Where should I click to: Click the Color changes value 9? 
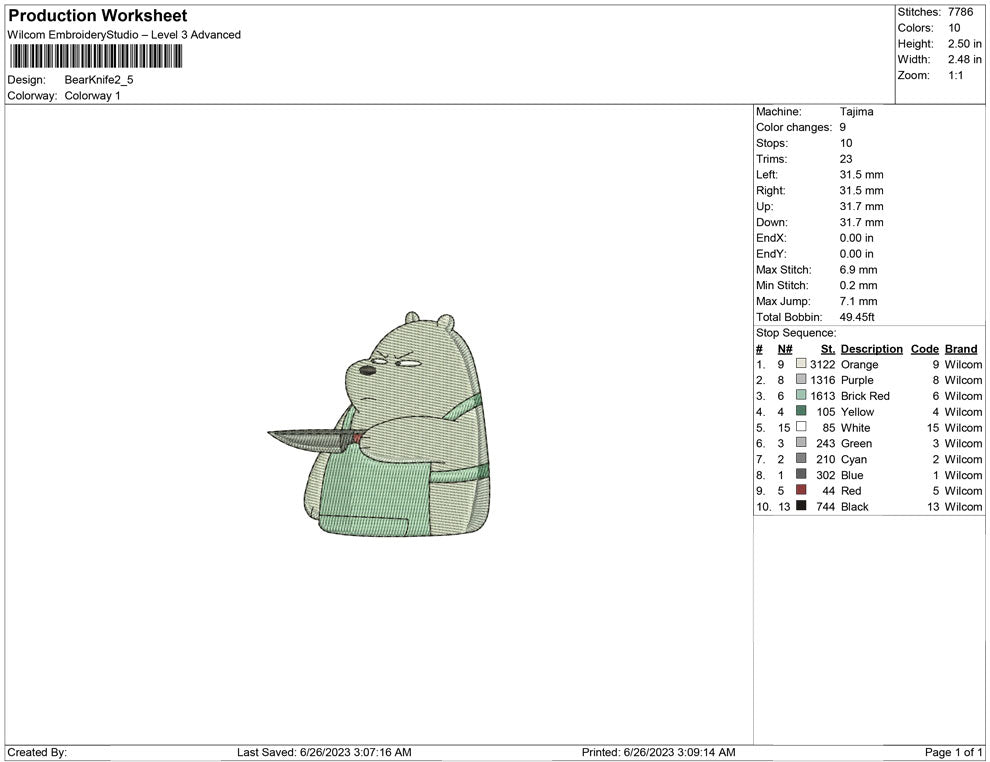pyautogui.click(x=843, y=128)
